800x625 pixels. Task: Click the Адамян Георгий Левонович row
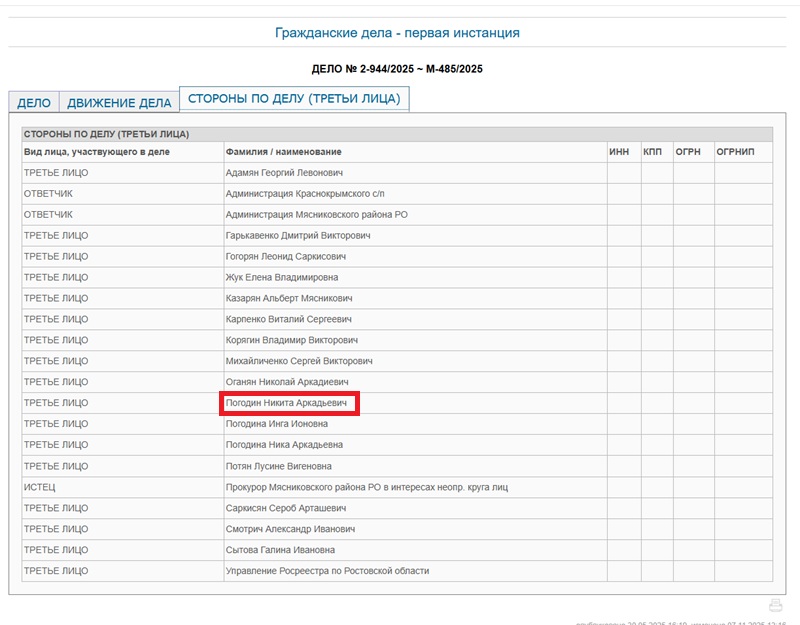coord(285,173)
